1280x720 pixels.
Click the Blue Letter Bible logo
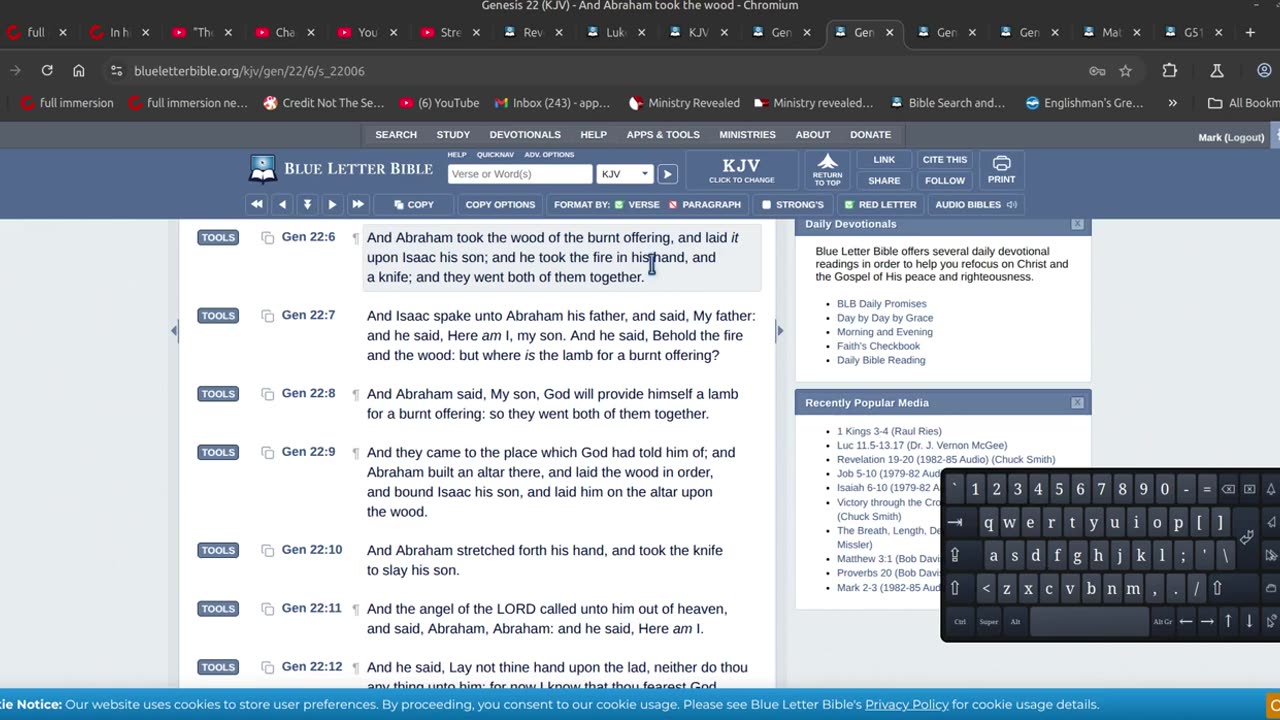(341, 170)
